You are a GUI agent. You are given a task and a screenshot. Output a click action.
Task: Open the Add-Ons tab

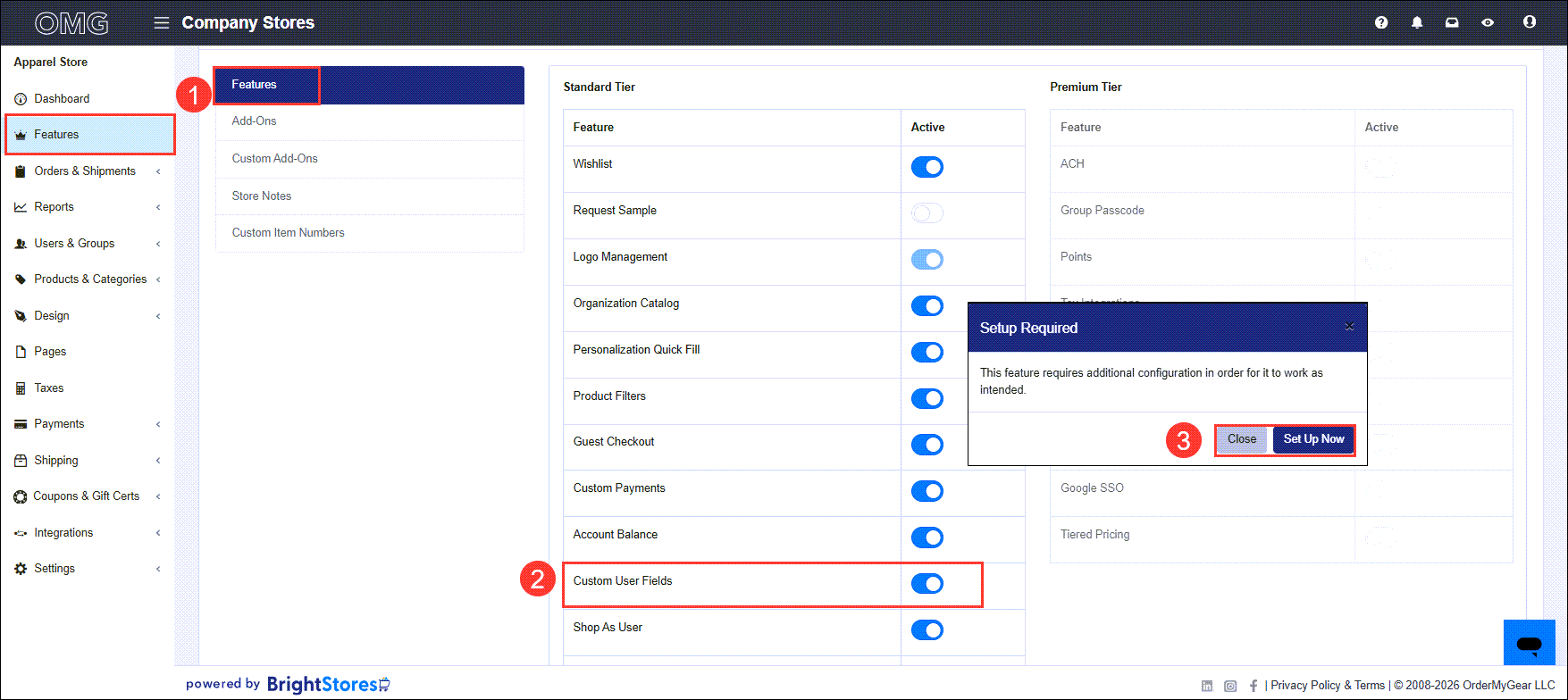coord(369,121)
